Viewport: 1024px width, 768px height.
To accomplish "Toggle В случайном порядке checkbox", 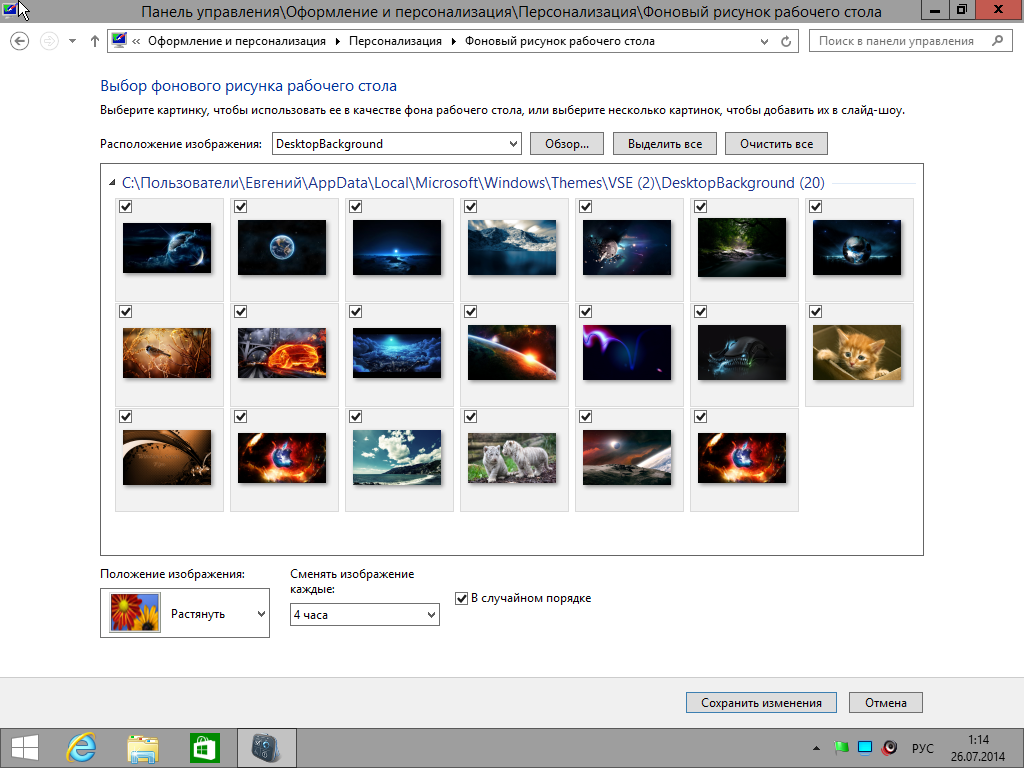I will click(461, 598).
